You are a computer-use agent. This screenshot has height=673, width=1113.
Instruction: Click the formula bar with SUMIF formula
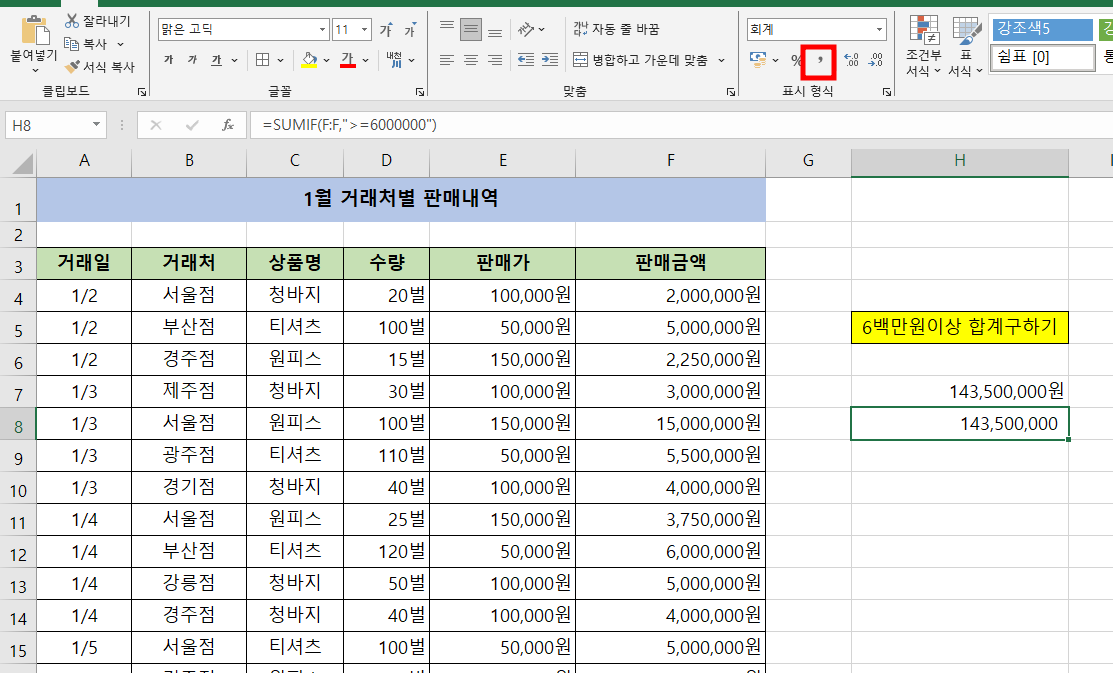tap(681, 125)
